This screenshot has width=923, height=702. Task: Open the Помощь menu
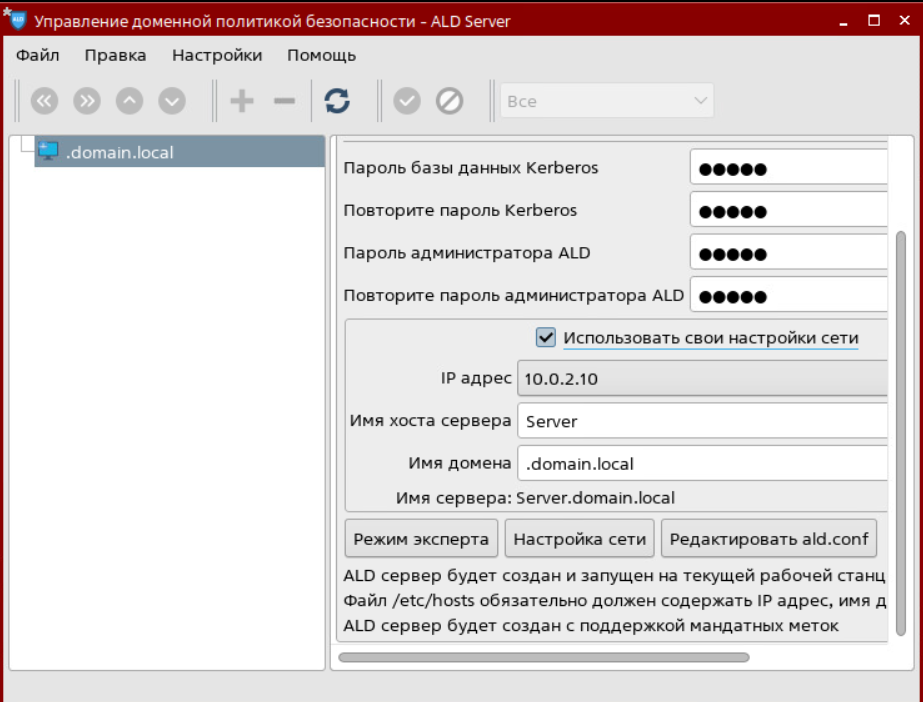[x=321, y=55]
